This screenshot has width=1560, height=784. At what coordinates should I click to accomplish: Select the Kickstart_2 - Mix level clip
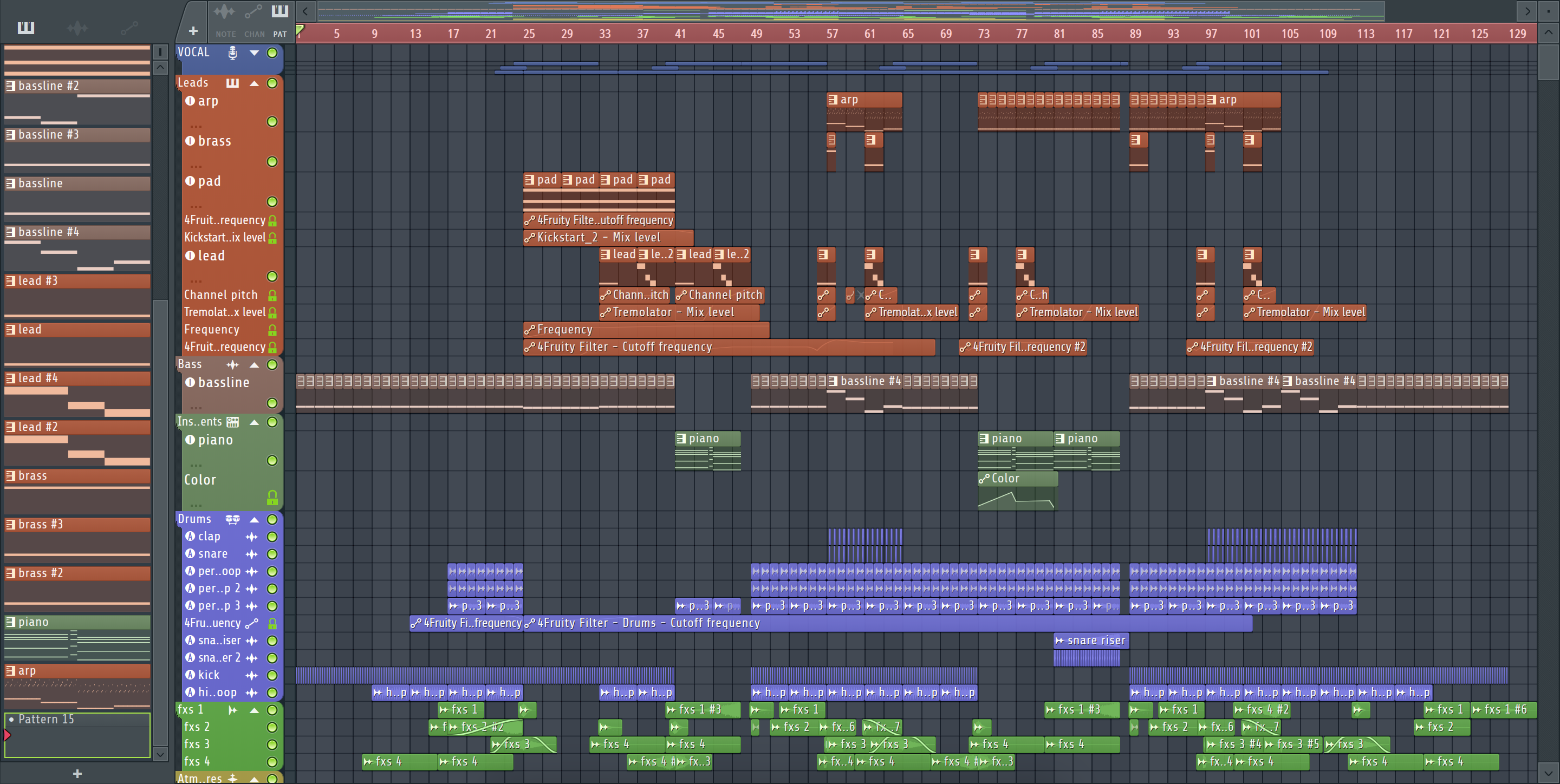(608, 238)
